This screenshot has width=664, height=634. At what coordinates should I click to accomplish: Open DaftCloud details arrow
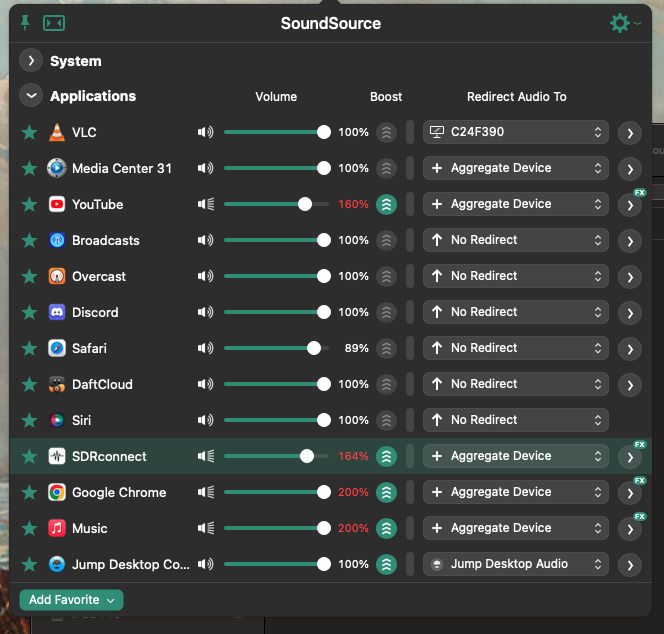click(x=630, y=385)
